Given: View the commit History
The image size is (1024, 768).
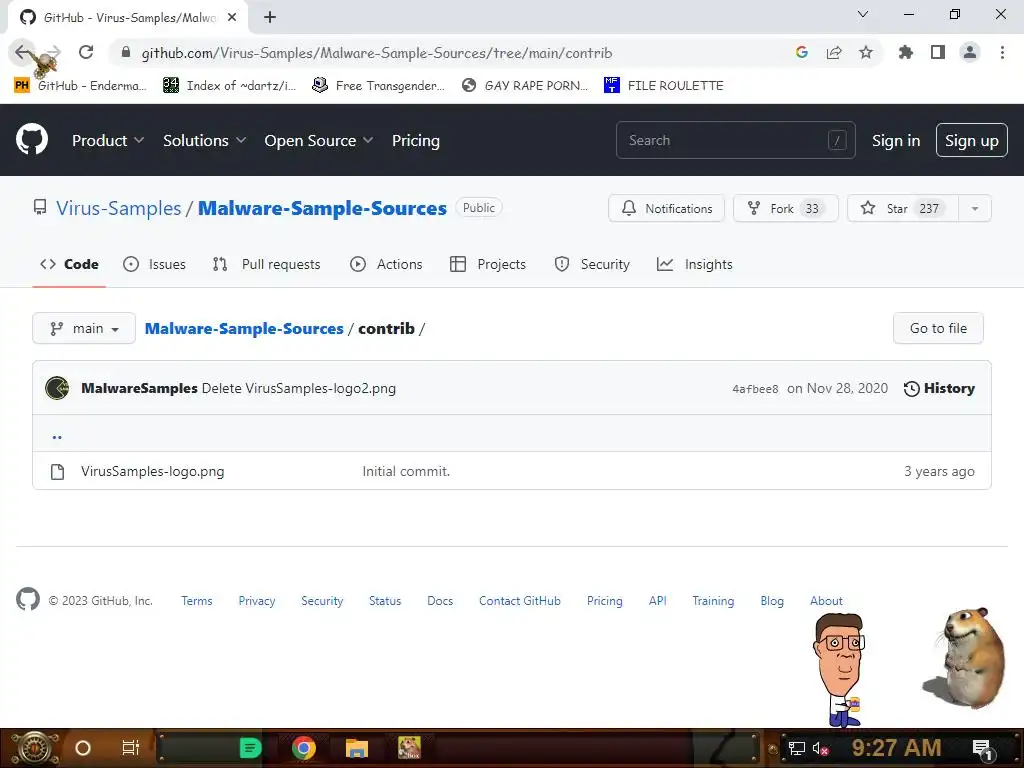Looking at the screenshot, I should click(x=939, y=388).
